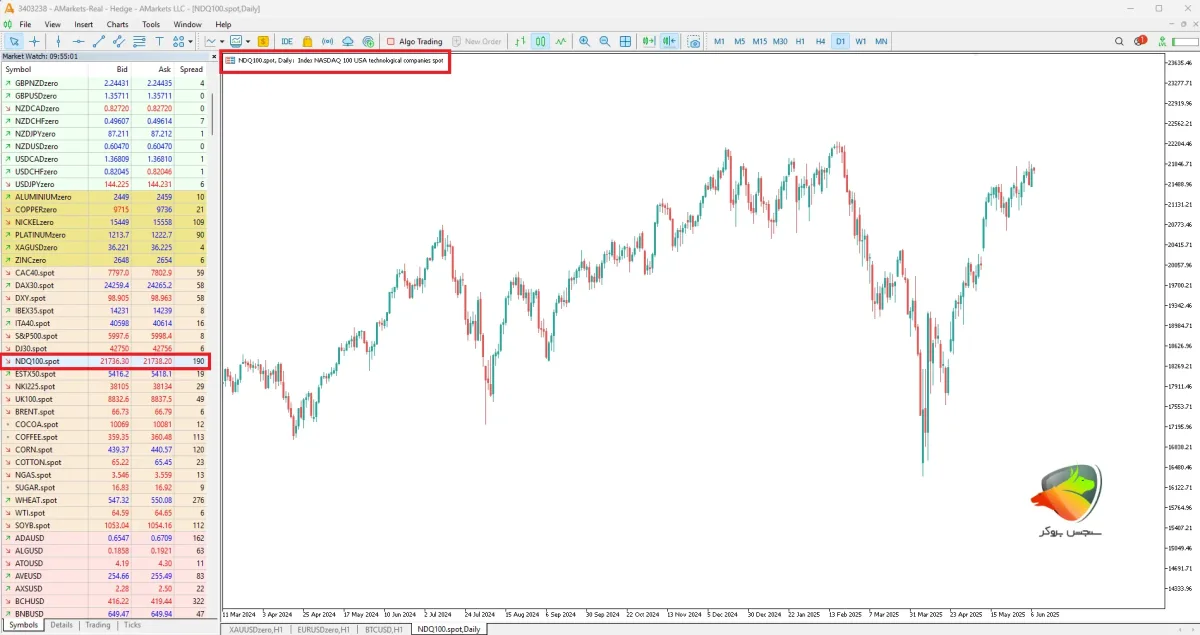Open the dollar-sign Market Watch icon

click(263, 41)
